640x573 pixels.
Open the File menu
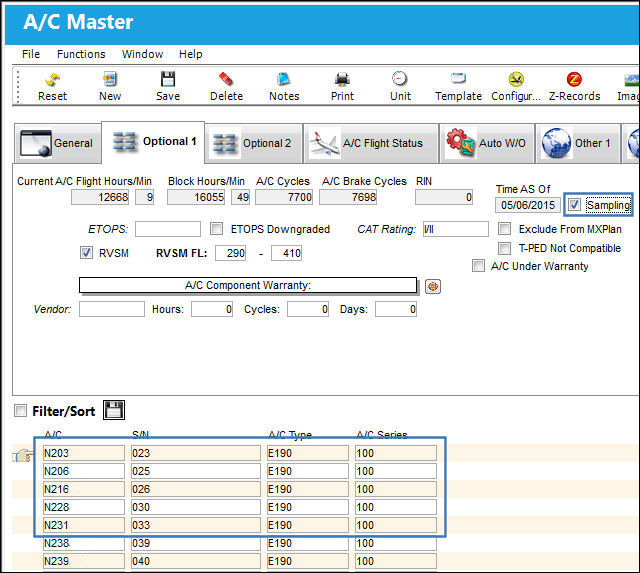tap(31, 54)
